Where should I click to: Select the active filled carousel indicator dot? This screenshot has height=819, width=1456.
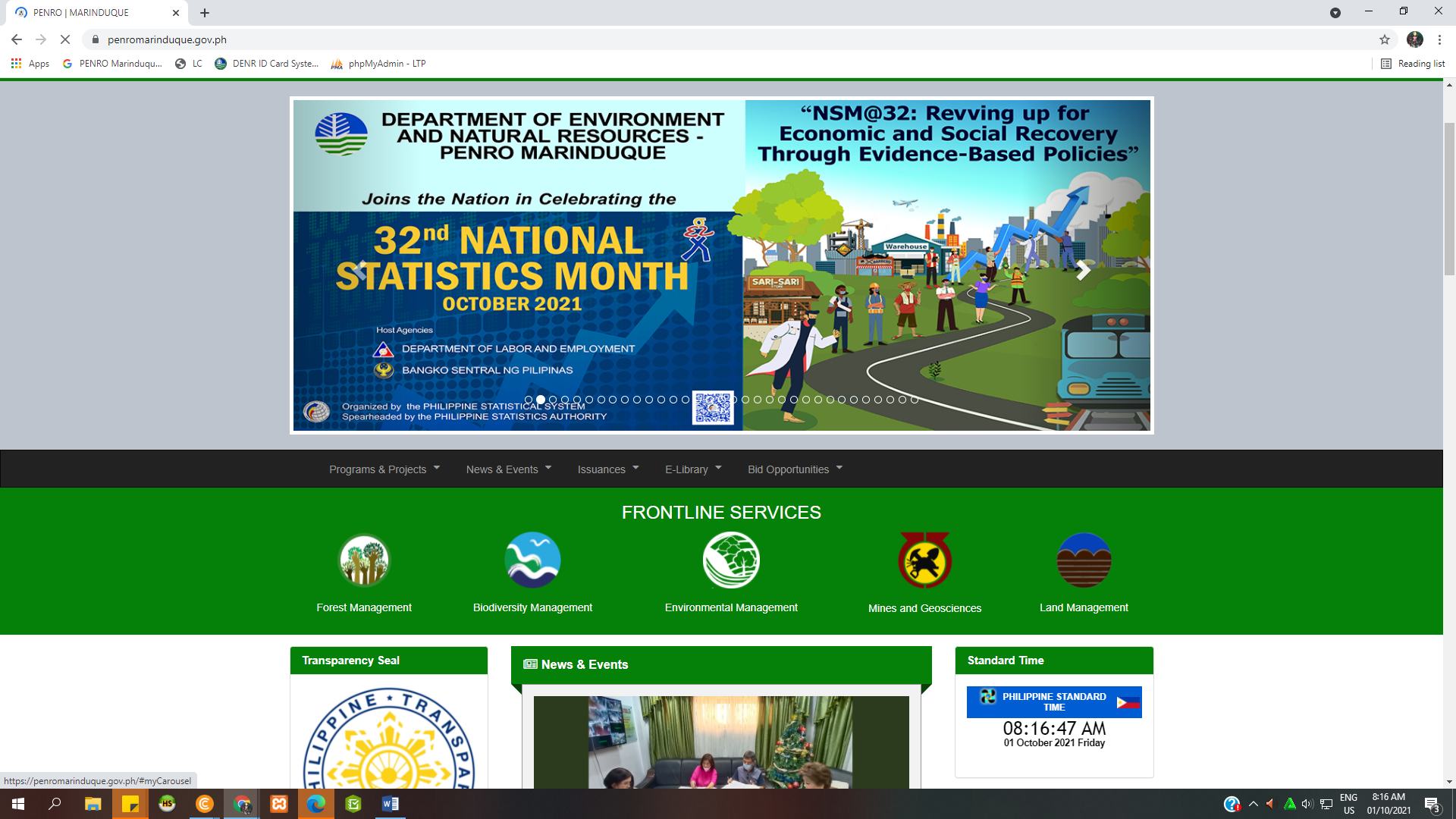[541, 400]
